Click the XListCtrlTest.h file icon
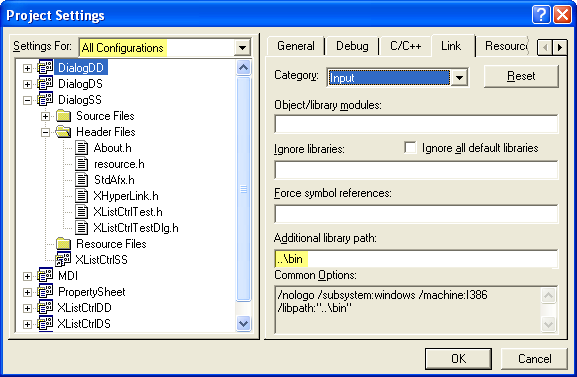This screenshot has height=377, width=577. pyautogui.click(x=81, y=212)
